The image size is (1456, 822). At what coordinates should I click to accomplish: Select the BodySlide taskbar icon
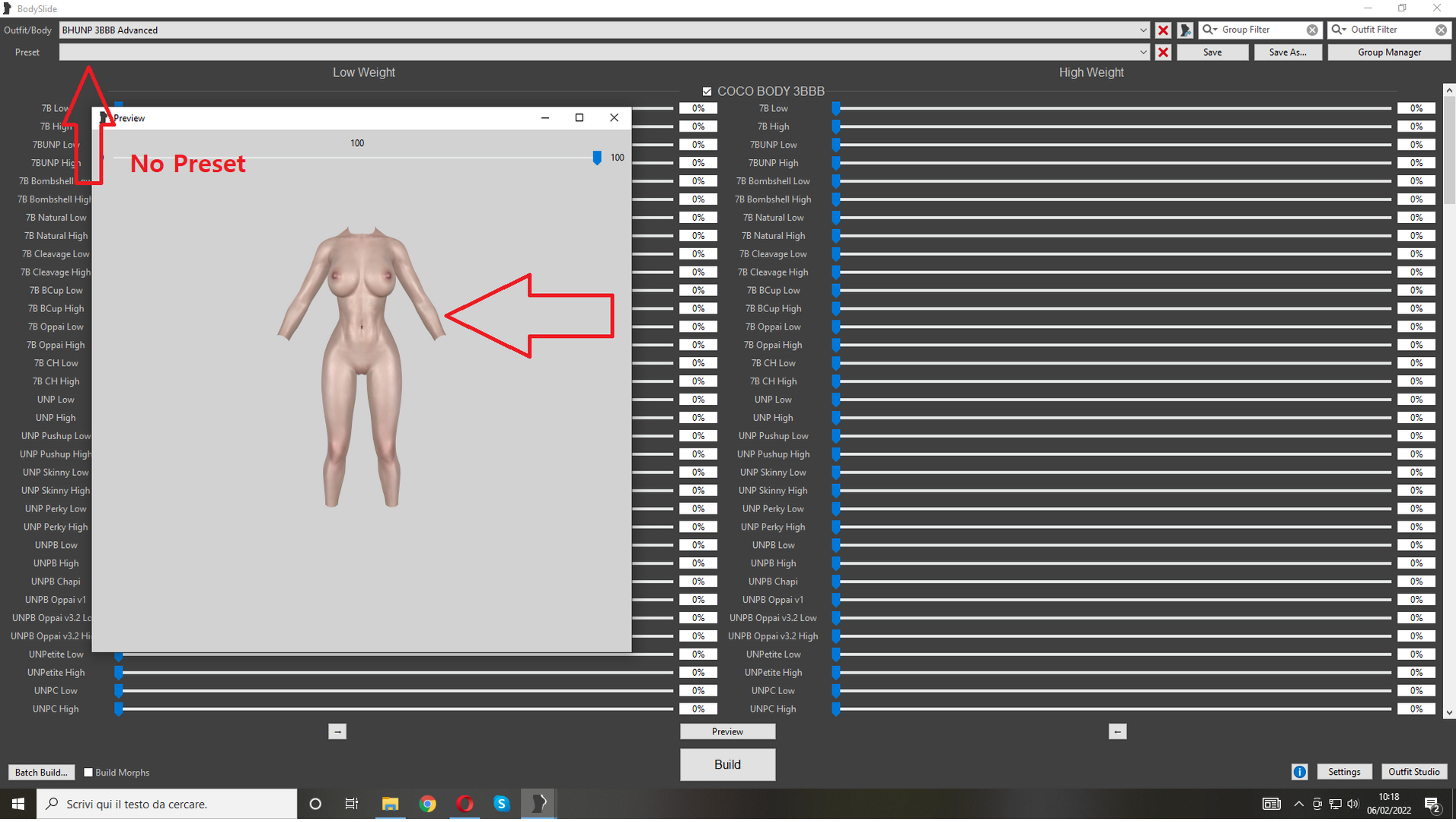538,804
